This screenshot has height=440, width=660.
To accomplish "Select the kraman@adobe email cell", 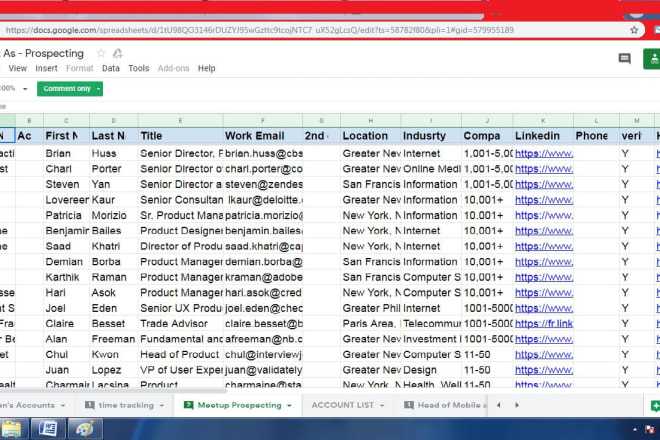I will click(x=263, y=277).
